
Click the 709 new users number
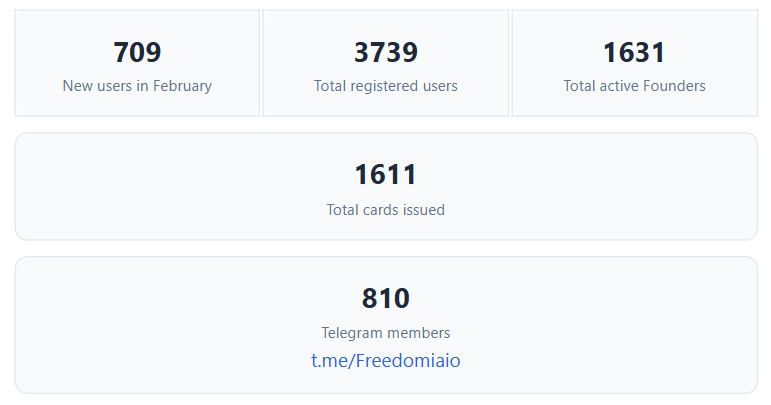tap(137, 53)
